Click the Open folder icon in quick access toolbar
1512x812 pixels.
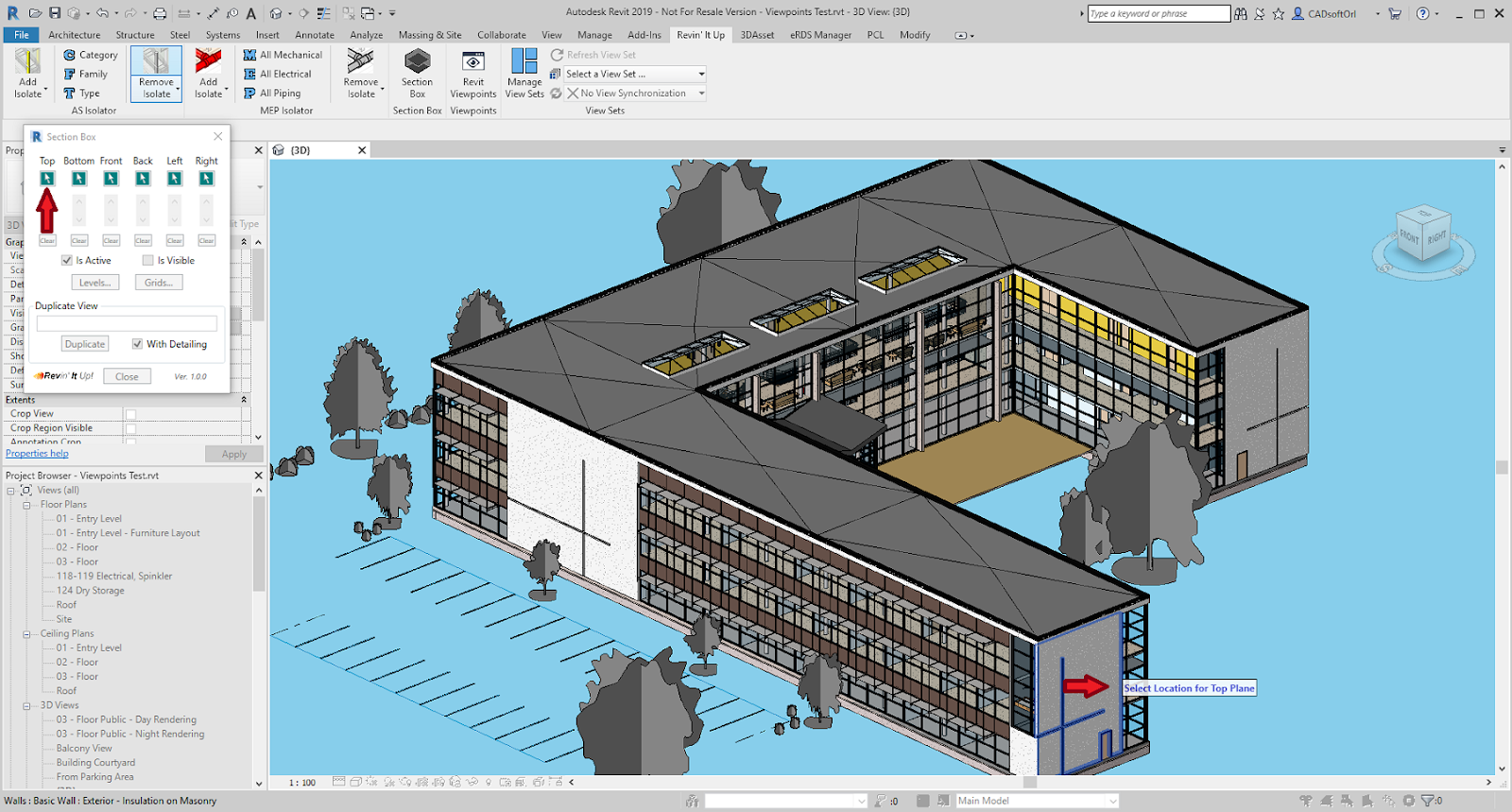pos(35,13)
